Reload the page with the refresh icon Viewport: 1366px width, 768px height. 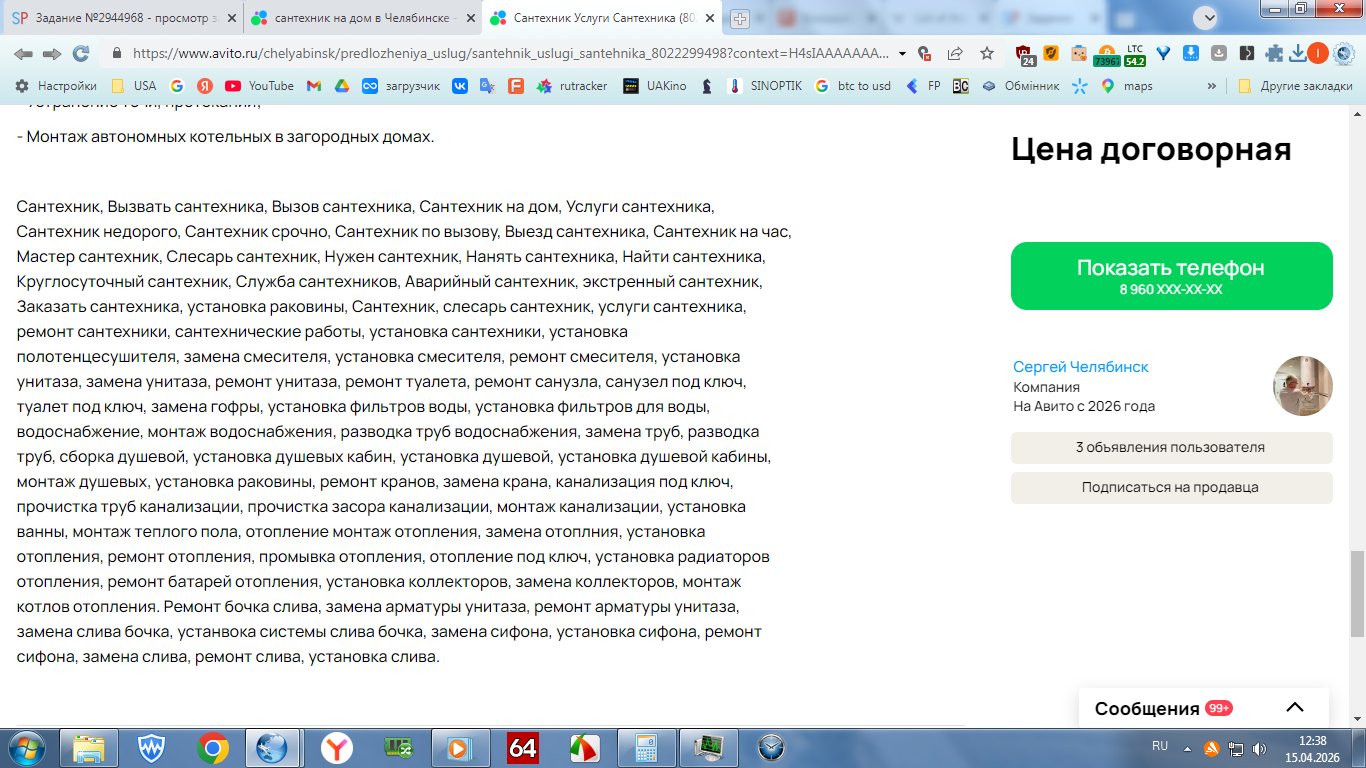pos(81,53)
